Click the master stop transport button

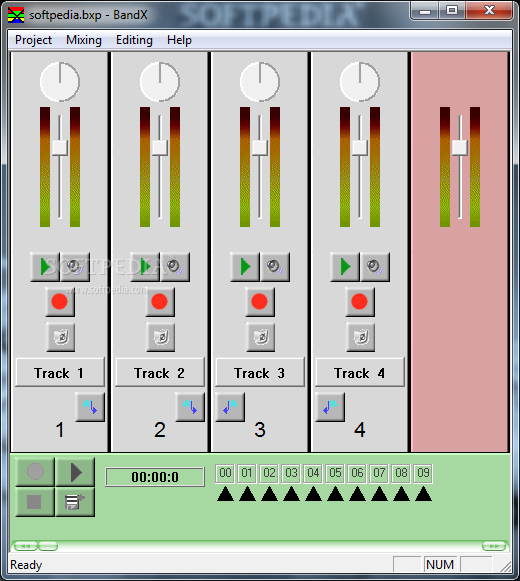[35, 502]
